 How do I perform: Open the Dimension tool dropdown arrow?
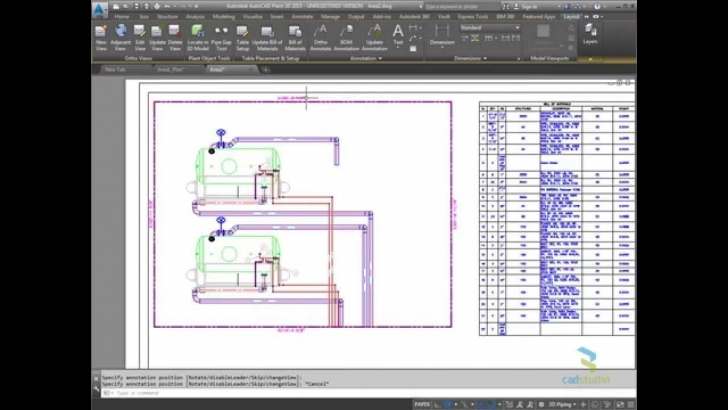(442, 48)
